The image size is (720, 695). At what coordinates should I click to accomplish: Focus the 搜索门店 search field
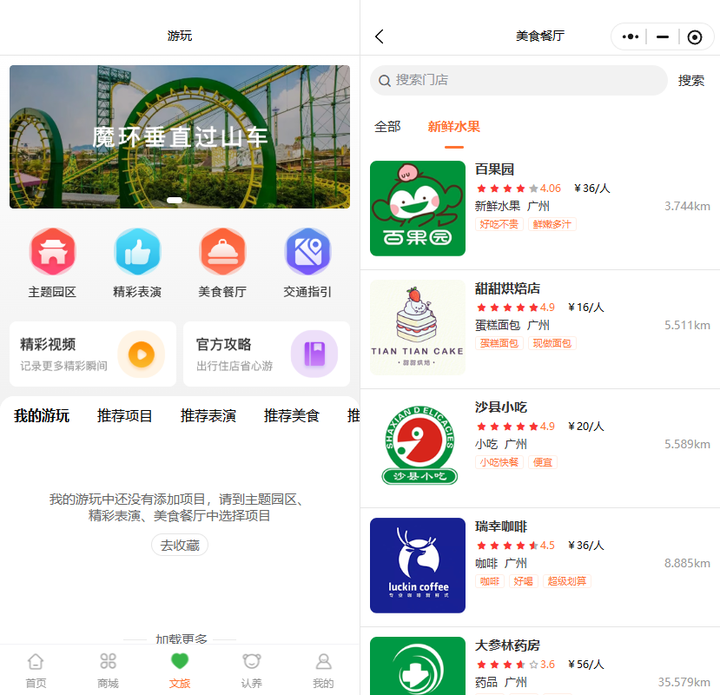(519, 80)
